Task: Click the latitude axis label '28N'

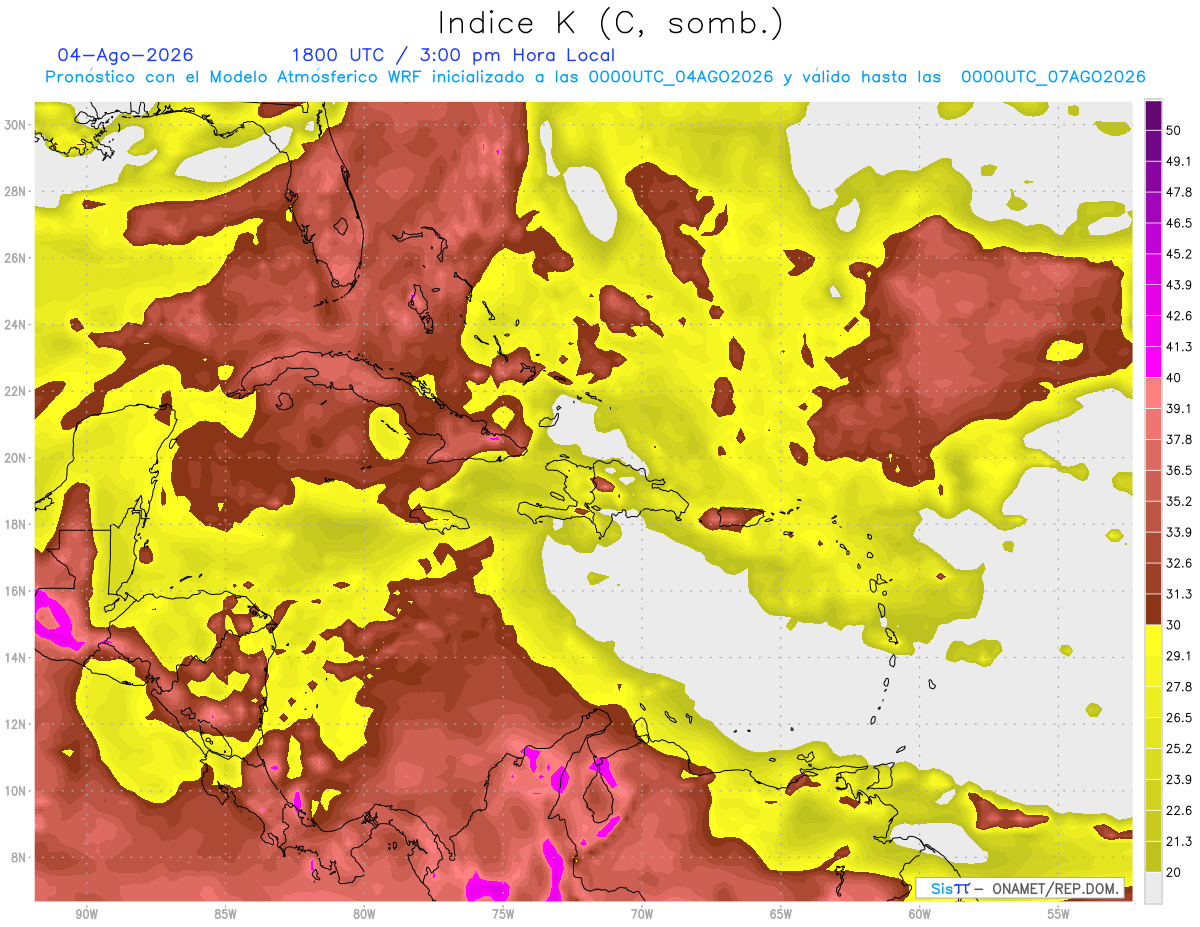Action: pos(15,191)
